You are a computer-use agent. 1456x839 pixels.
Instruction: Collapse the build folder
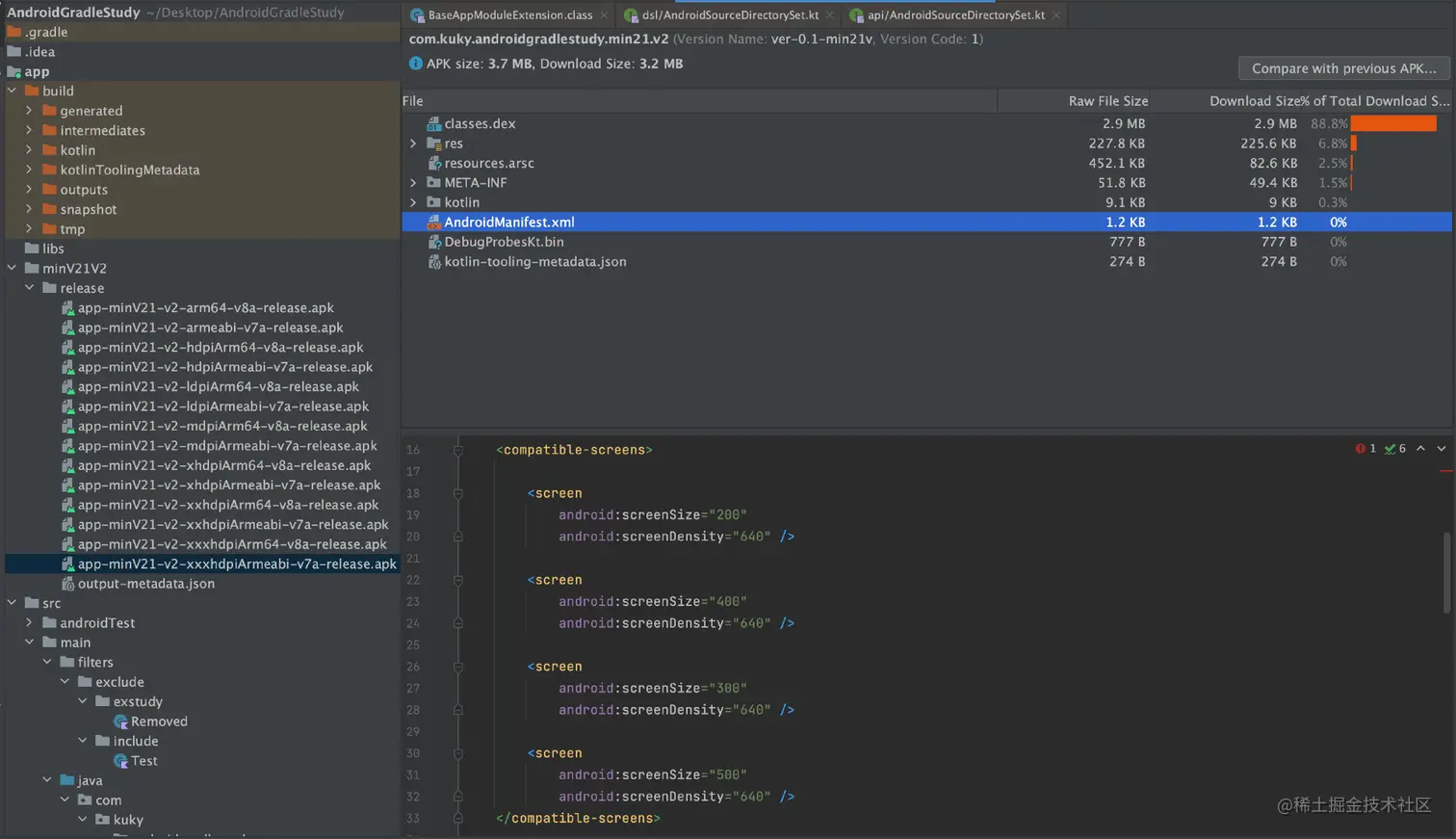(12, 92)
